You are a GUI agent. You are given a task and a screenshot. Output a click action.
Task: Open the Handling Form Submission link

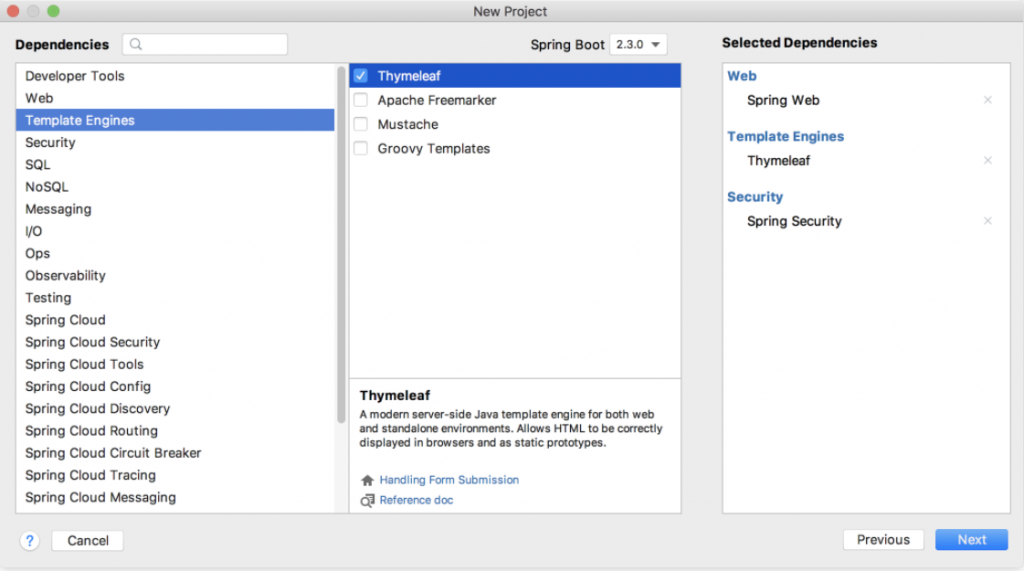coord(449,480)
